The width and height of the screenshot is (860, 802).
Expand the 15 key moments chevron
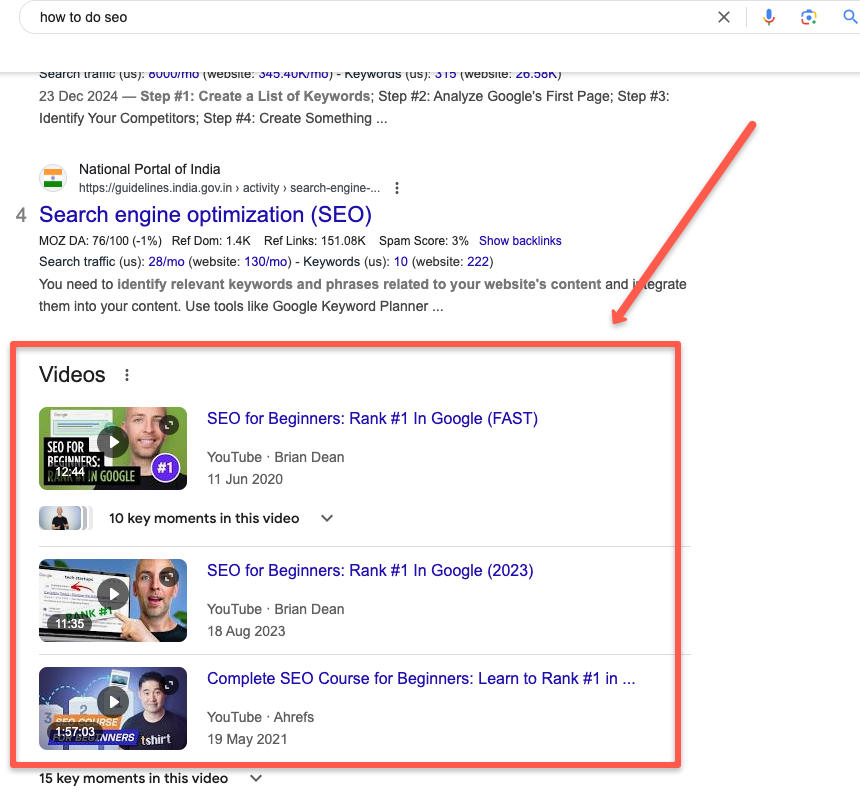[x=255, y=777]
